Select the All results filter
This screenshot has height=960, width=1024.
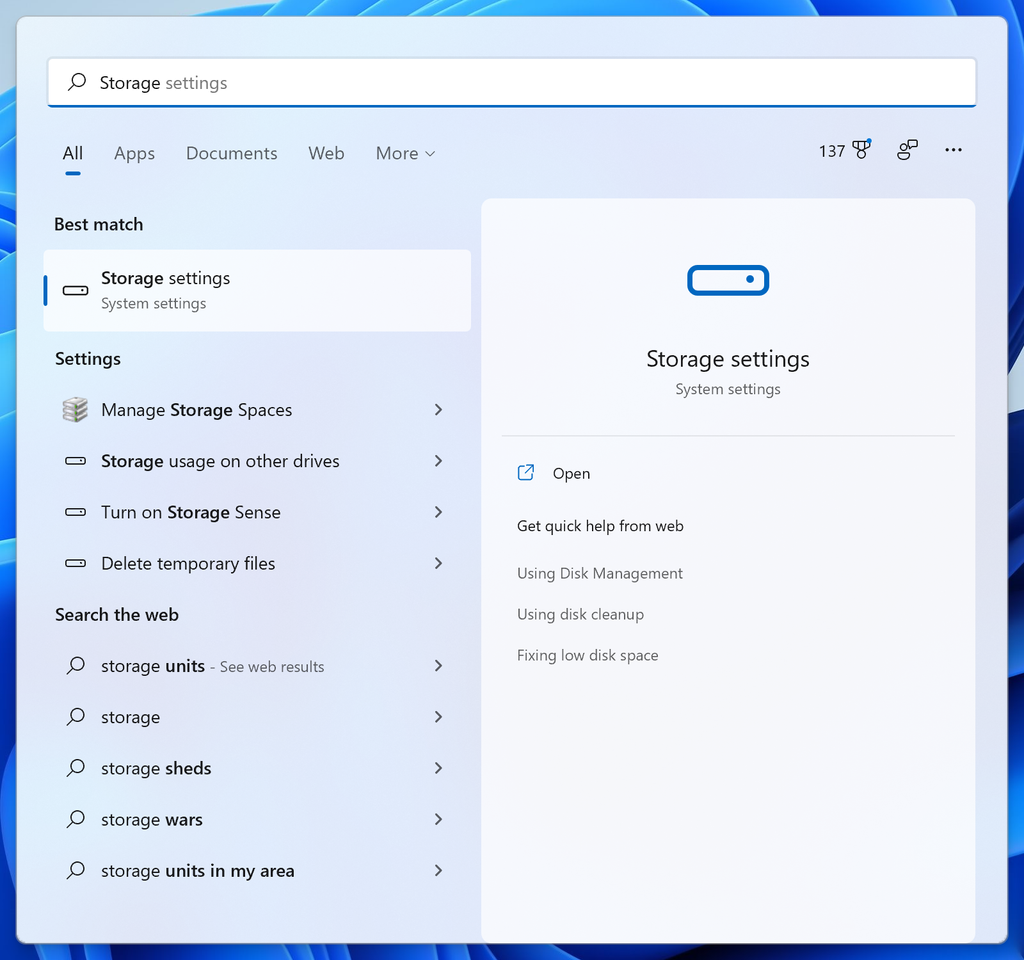click(x=72, y=153)
